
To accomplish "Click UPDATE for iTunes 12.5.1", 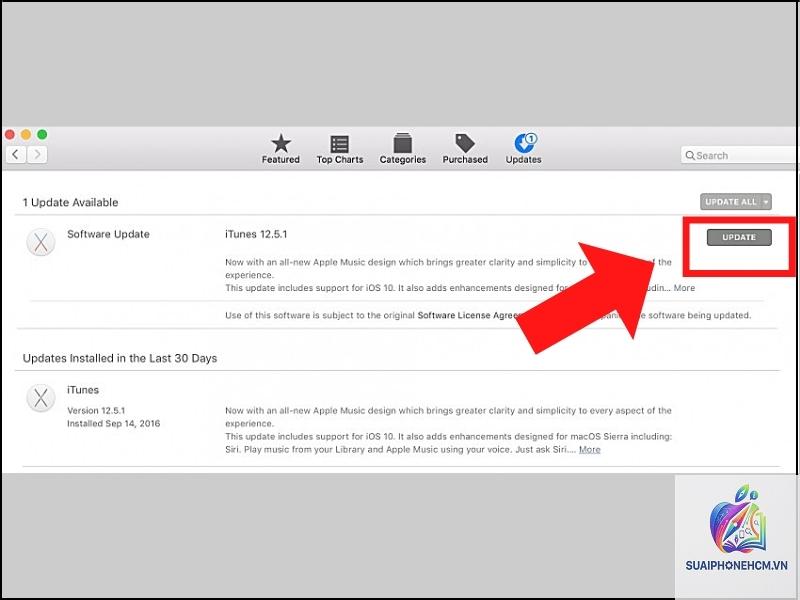I will tap(739, 237).
